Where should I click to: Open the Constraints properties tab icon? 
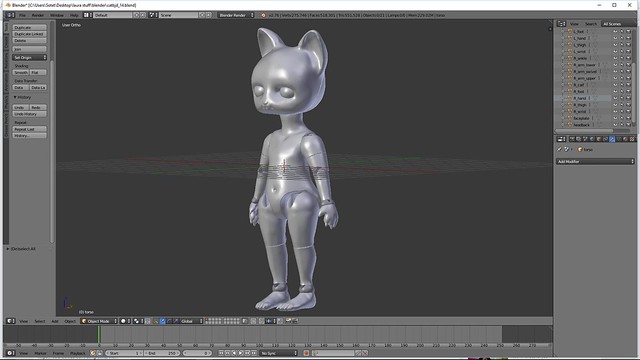point(605,139)
